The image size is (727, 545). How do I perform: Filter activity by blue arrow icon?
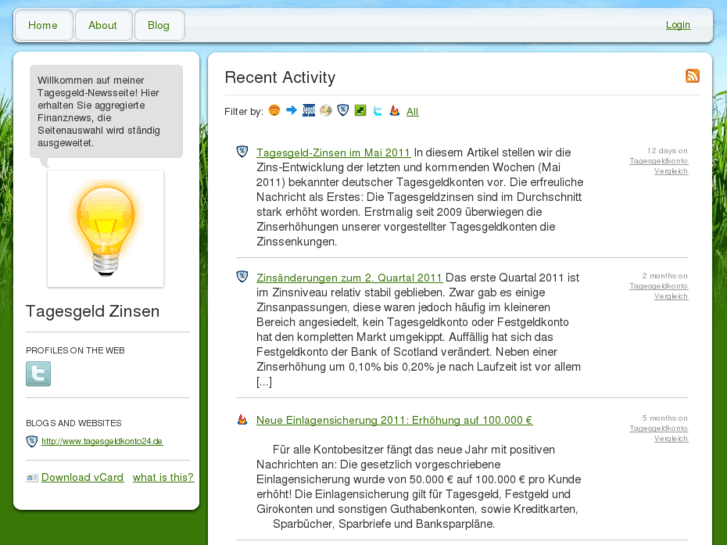tap(291, 111)
